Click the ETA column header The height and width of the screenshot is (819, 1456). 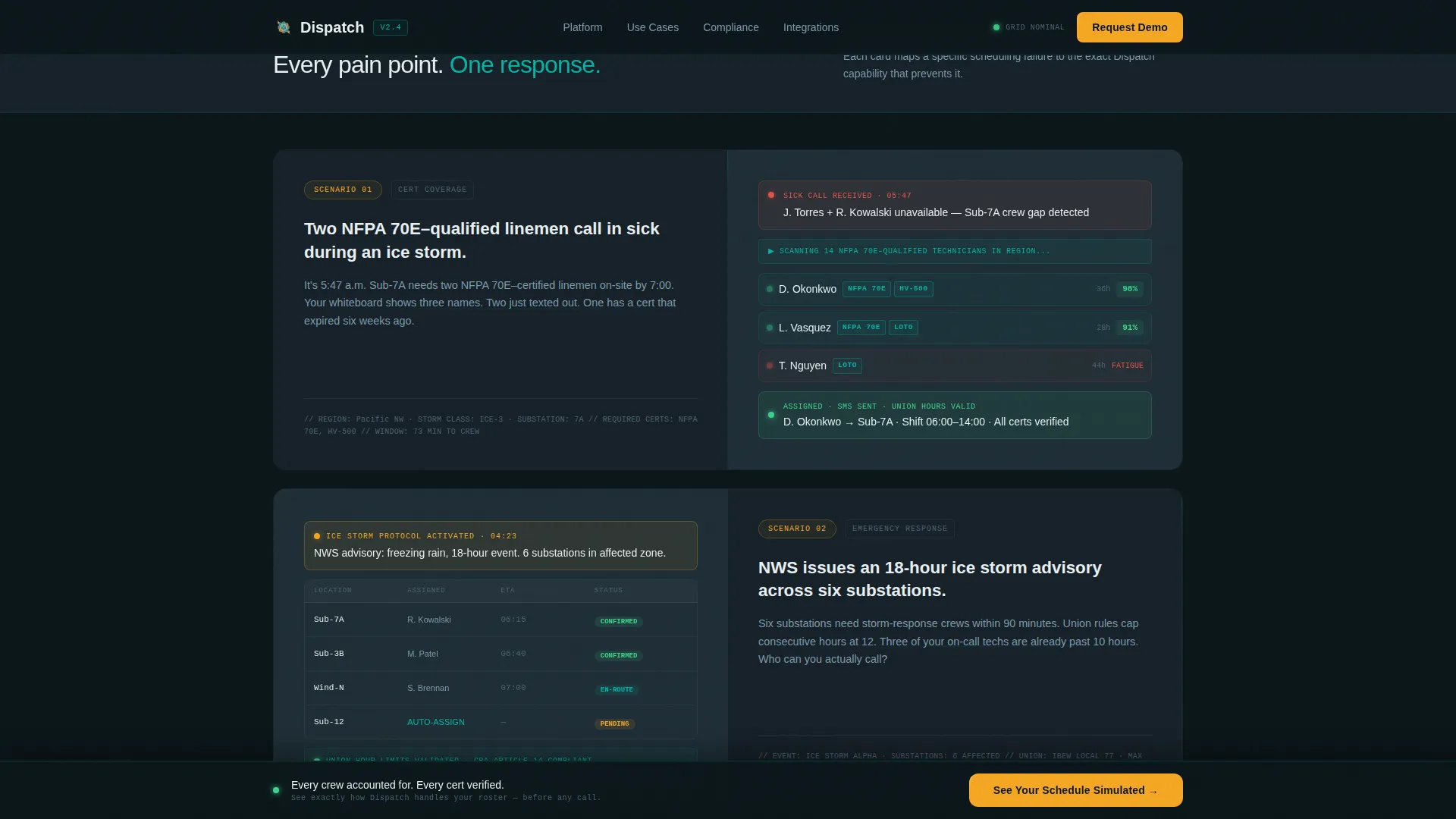(x=508, y=590)
